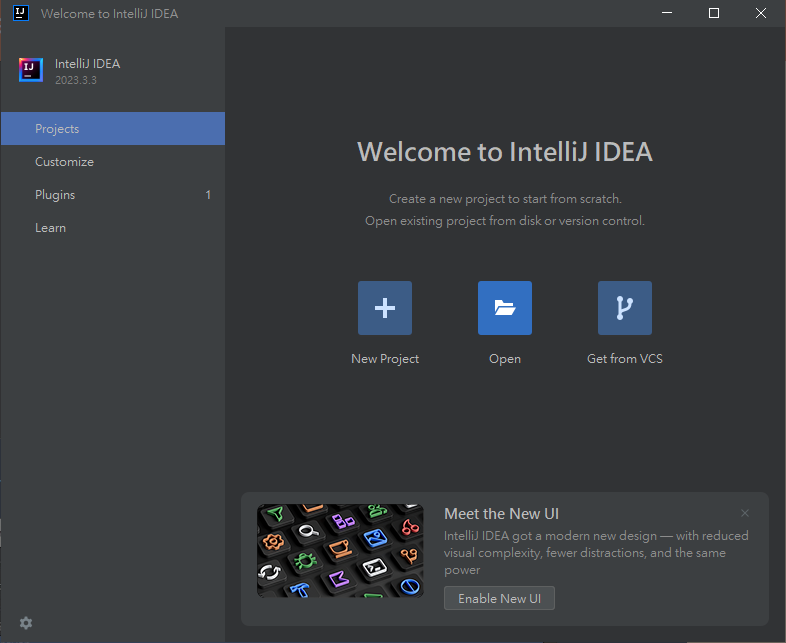Maximize the Welcome window
The width and height of the screenshot is (786, 643).
[714, 13]
